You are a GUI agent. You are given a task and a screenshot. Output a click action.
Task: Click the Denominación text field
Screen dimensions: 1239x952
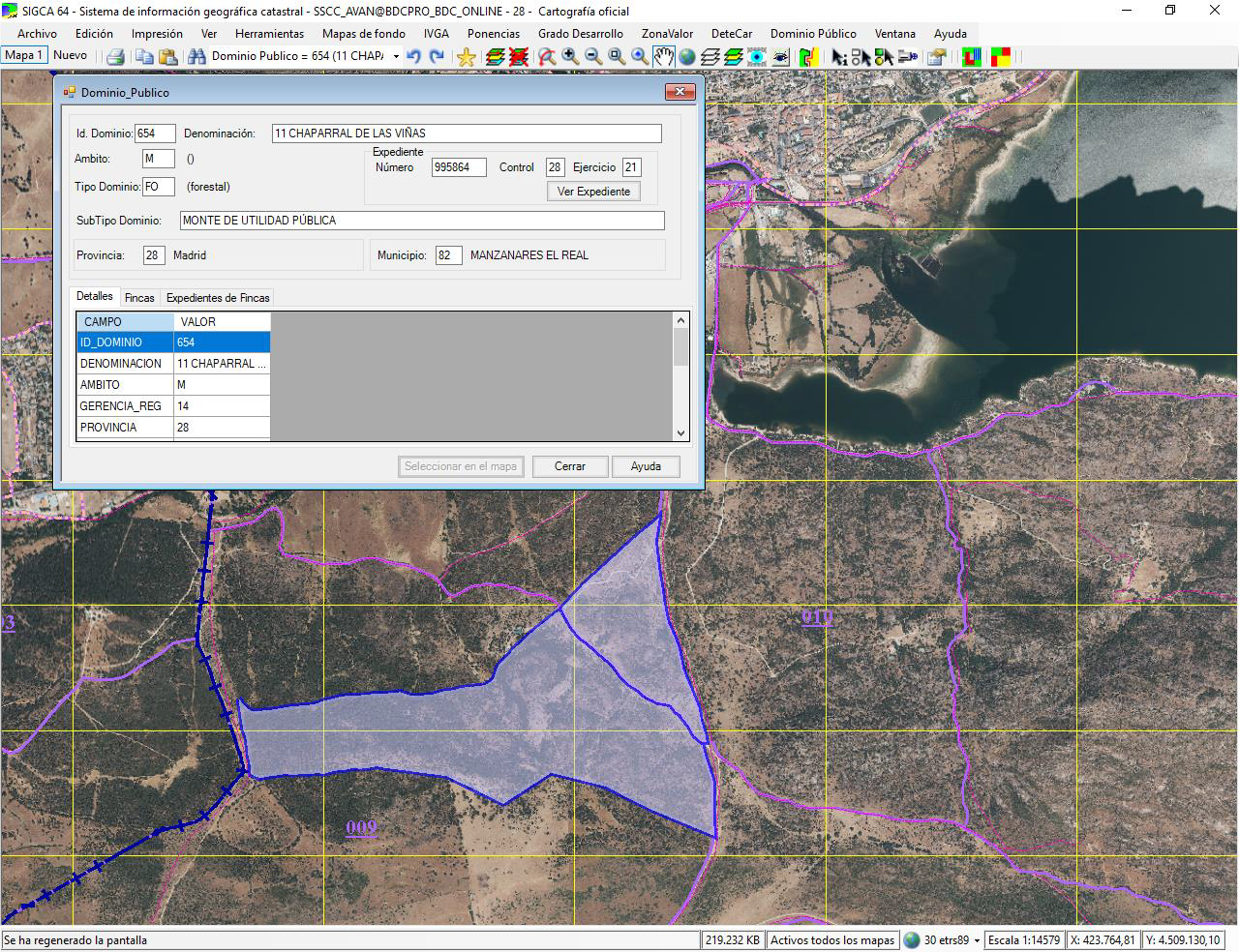[x=467, y=134]
